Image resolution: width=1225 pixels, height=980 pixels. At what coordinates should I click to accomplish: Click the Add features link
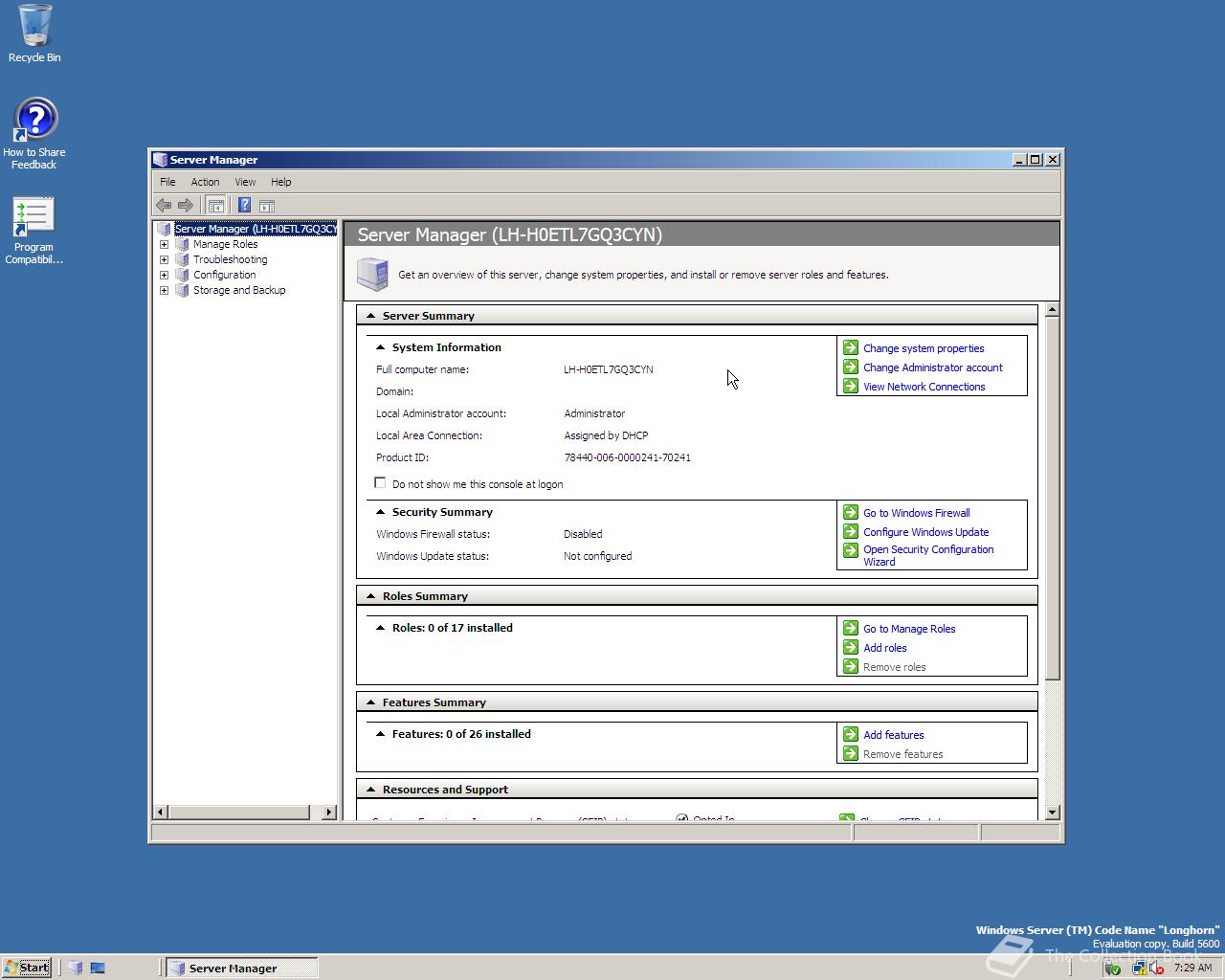pos(894,735)
